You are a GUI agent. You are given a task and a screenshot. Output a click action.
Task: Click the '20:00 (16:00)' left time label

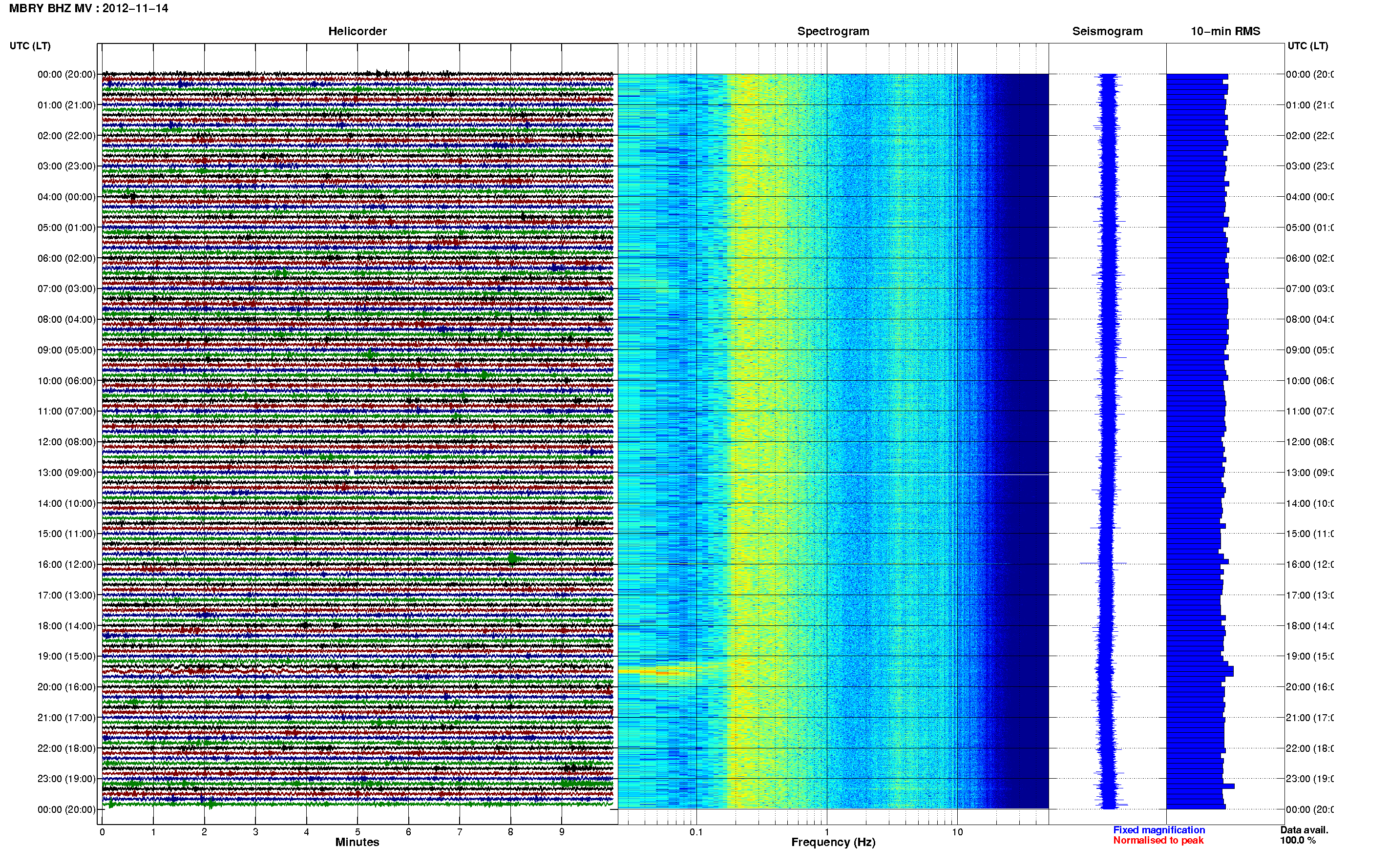click(66, 686)
